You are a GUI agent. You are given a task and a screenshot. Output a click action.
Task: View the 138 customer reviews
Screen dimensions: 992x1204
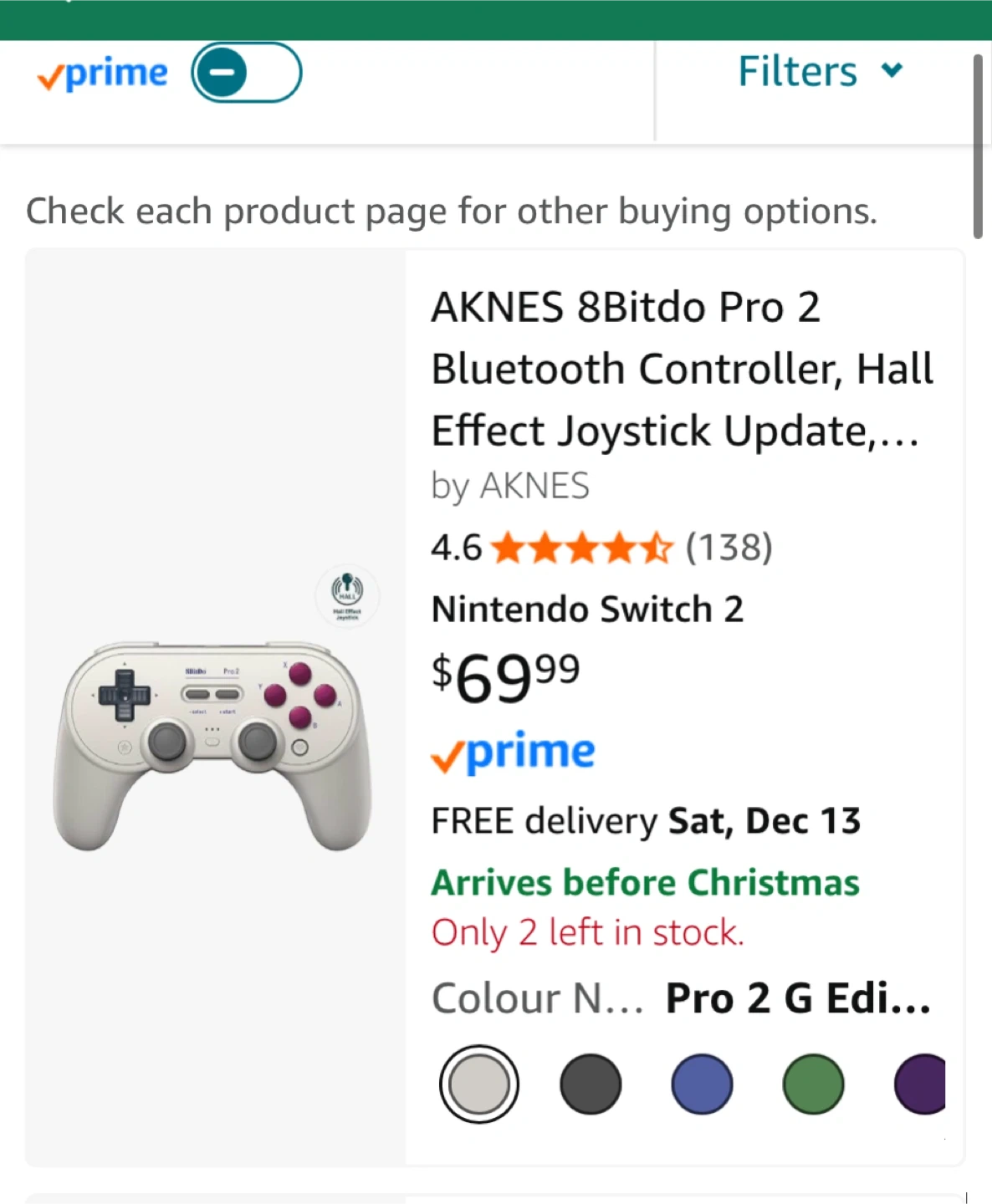(729, 548)
